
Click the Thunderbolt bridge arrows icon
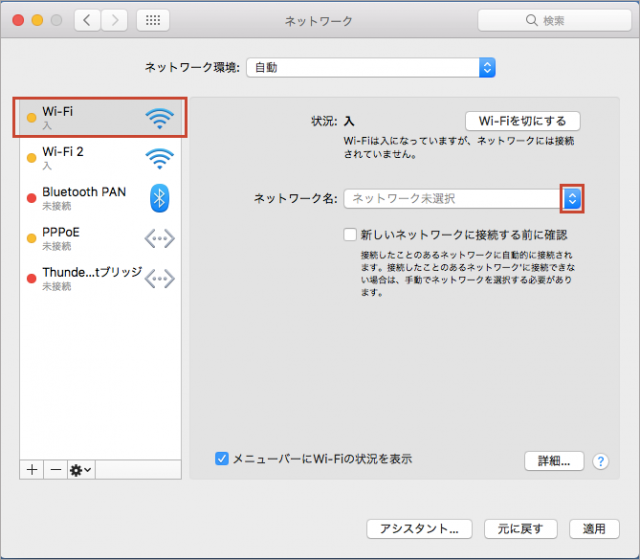tap(159, 279)
